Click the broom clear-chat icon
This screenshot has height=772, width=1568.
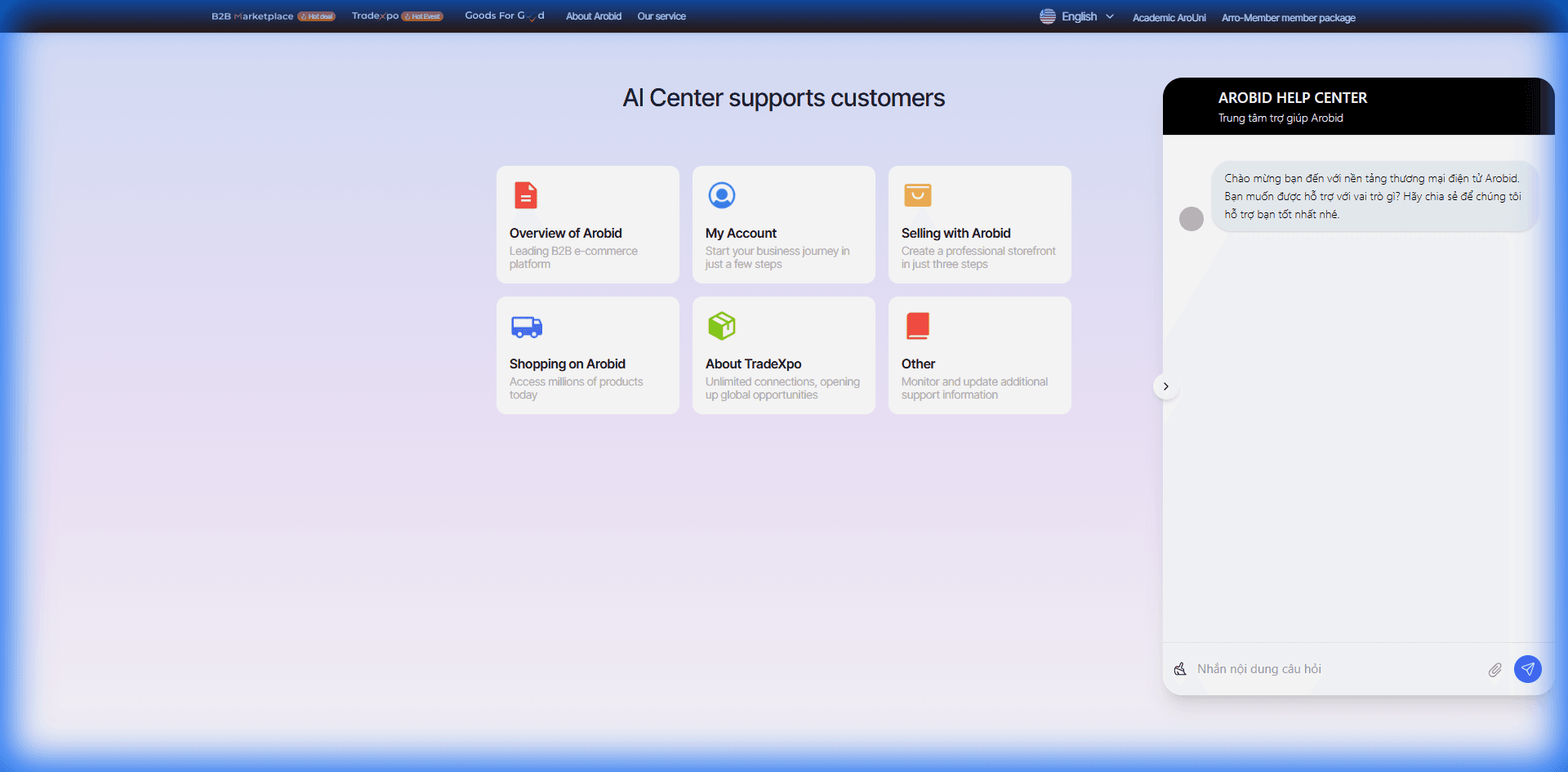pyautogui.click(x=1180, y=669)
